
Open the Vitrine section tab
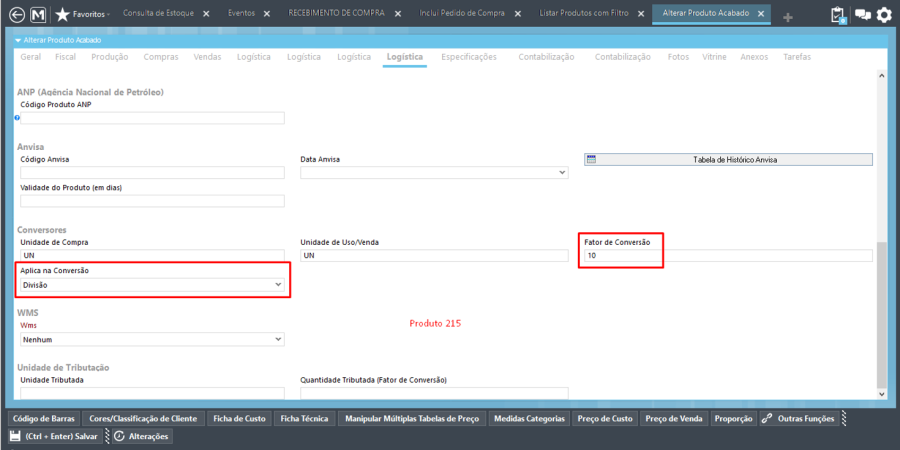pyautogui.click(x=715, y=57)
